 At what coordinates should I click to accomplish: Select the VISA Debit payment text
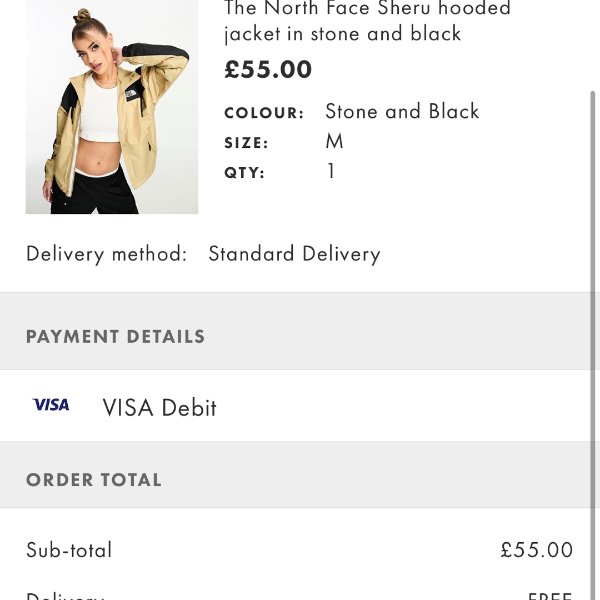[x=159, y=408]
